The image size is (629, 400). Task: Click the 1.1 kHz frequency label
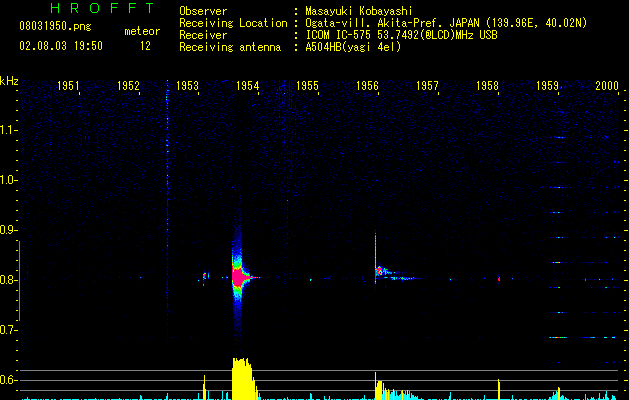pos(7,130)
